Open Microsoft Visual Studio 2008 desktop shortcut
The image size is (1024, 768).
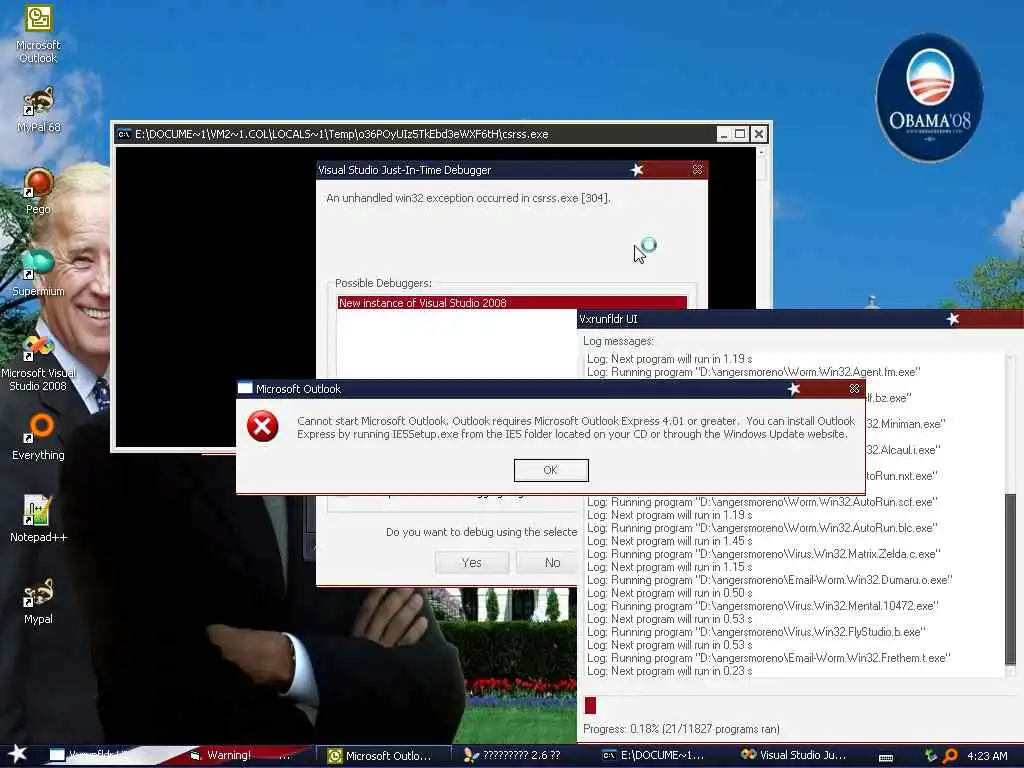click(38, 362)
